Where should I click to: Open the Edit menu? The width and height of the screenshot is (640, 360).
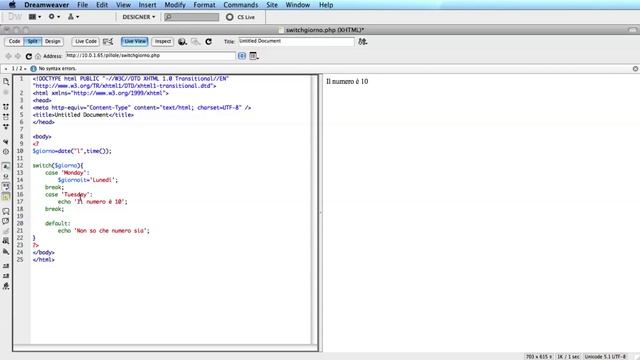pos(102,5)
